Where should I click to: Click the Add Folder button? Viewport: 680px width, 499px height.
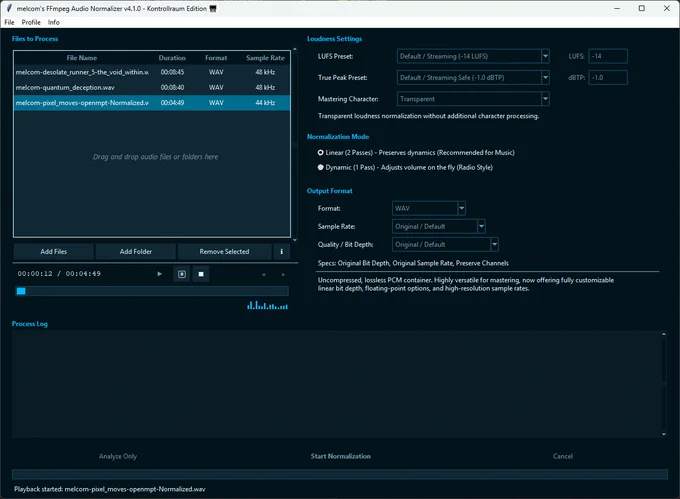pos(136,251)
